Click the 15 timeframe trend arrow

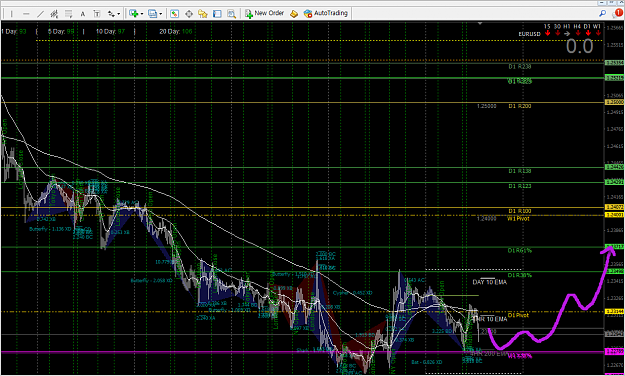point(548,33)
